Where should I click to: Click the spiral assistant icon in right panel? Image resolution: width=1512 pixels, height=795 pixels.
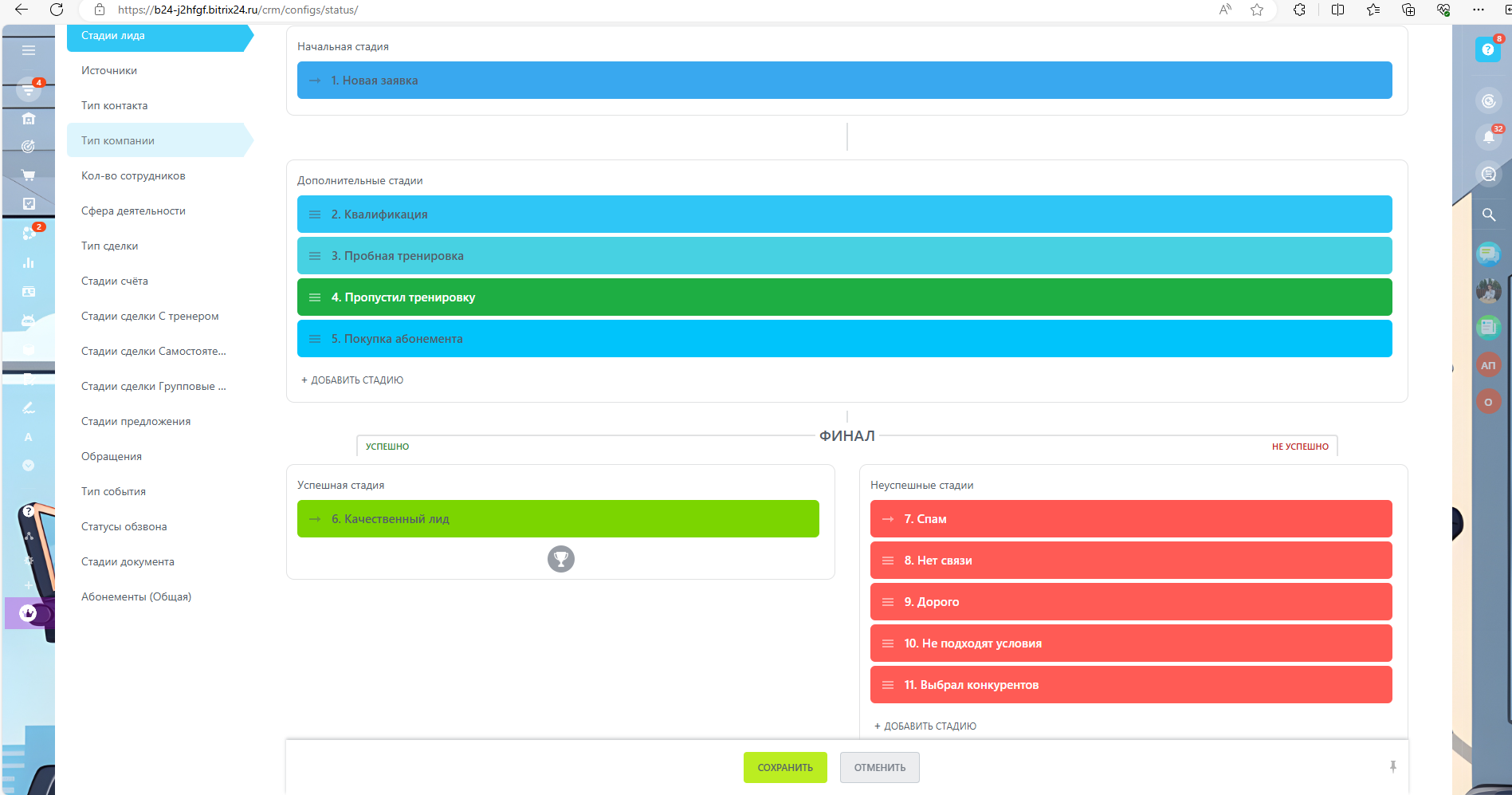point(1488,100)
